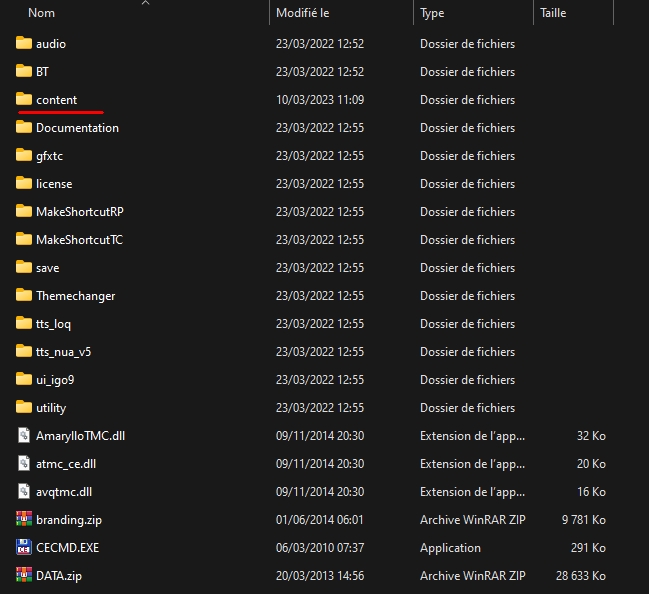The image size is (649, 594).
Task: Select the Documentation folder name
Action: point(77,128)
